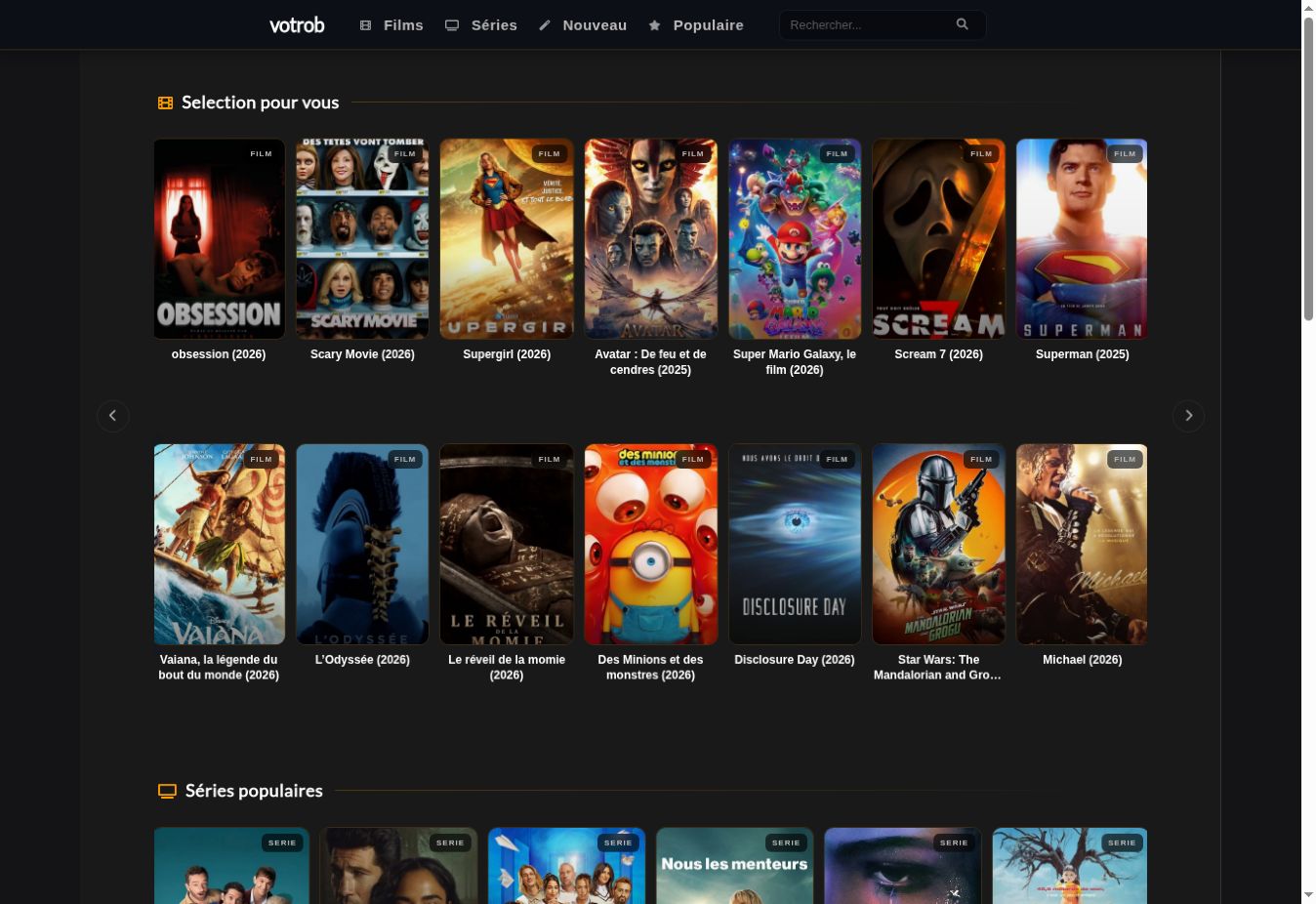The height and width of the screenshot is (904, 1316).
Task: Click the title 'Scream 7 (2026)'
Action: click(938, 354)
